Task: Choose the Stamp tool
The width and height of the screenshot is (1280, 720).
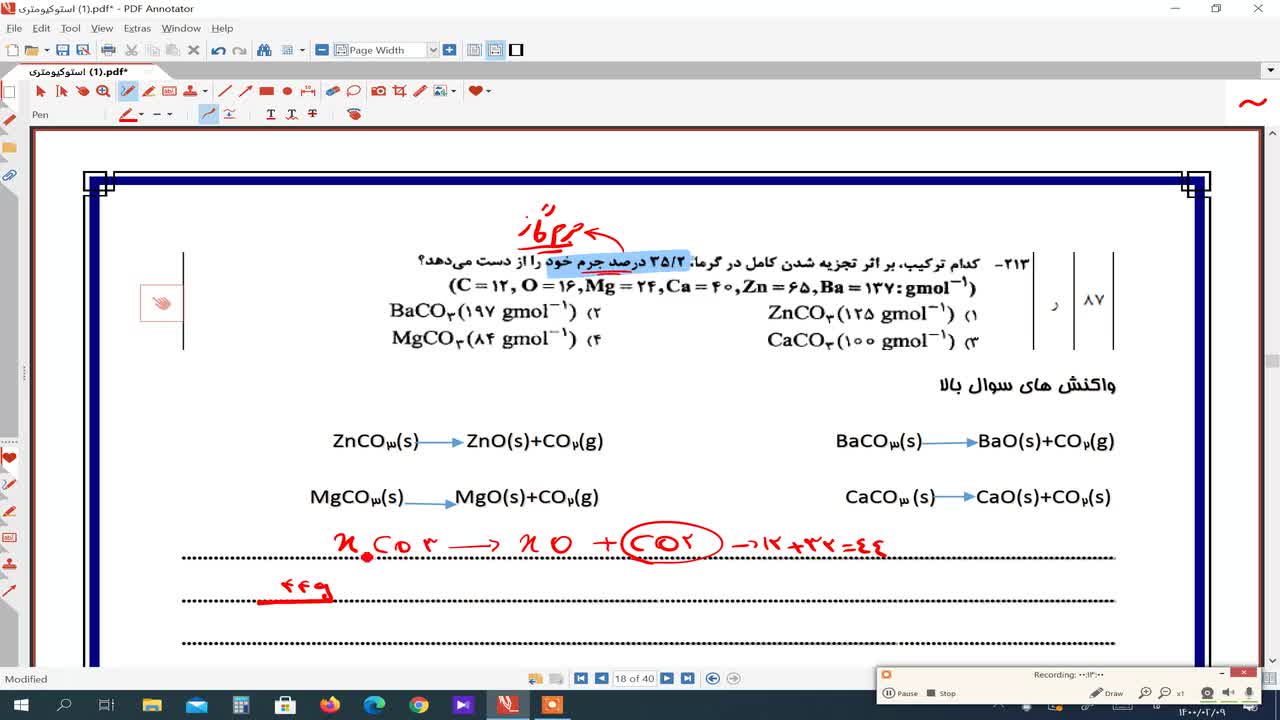Action: [190, 91]
